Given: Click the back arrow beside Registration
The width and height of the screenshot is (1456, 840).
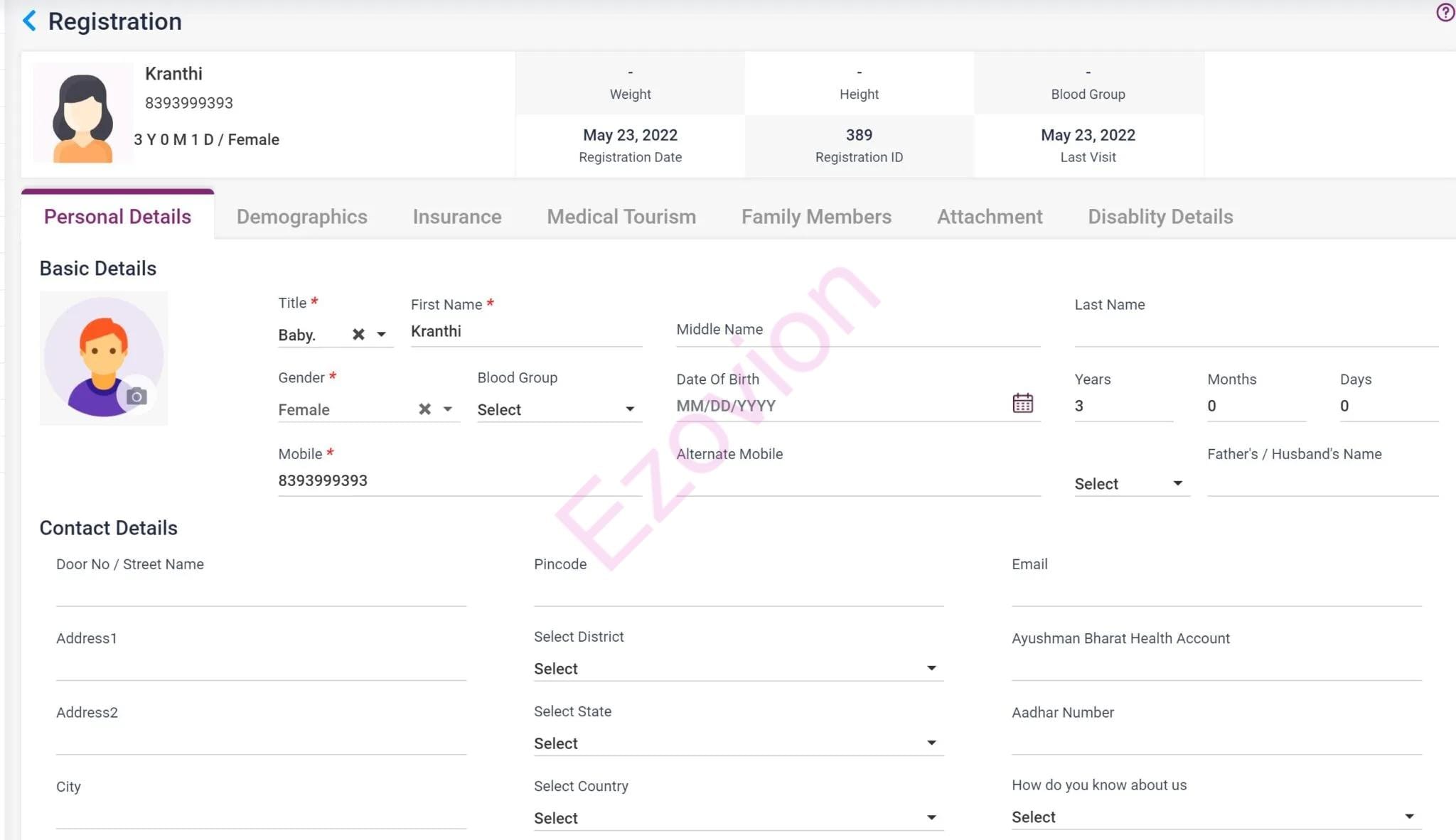Looking at the screenshot, I should (x=29, y=21).
